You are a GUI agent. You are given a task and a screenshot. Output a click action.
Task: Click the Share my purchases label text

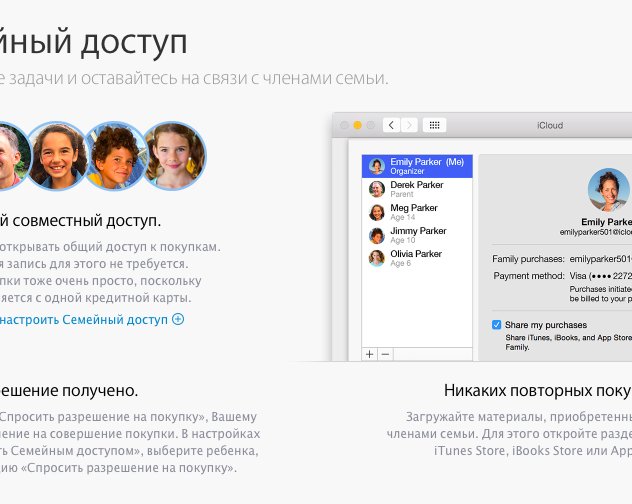(x=546, y=325)
